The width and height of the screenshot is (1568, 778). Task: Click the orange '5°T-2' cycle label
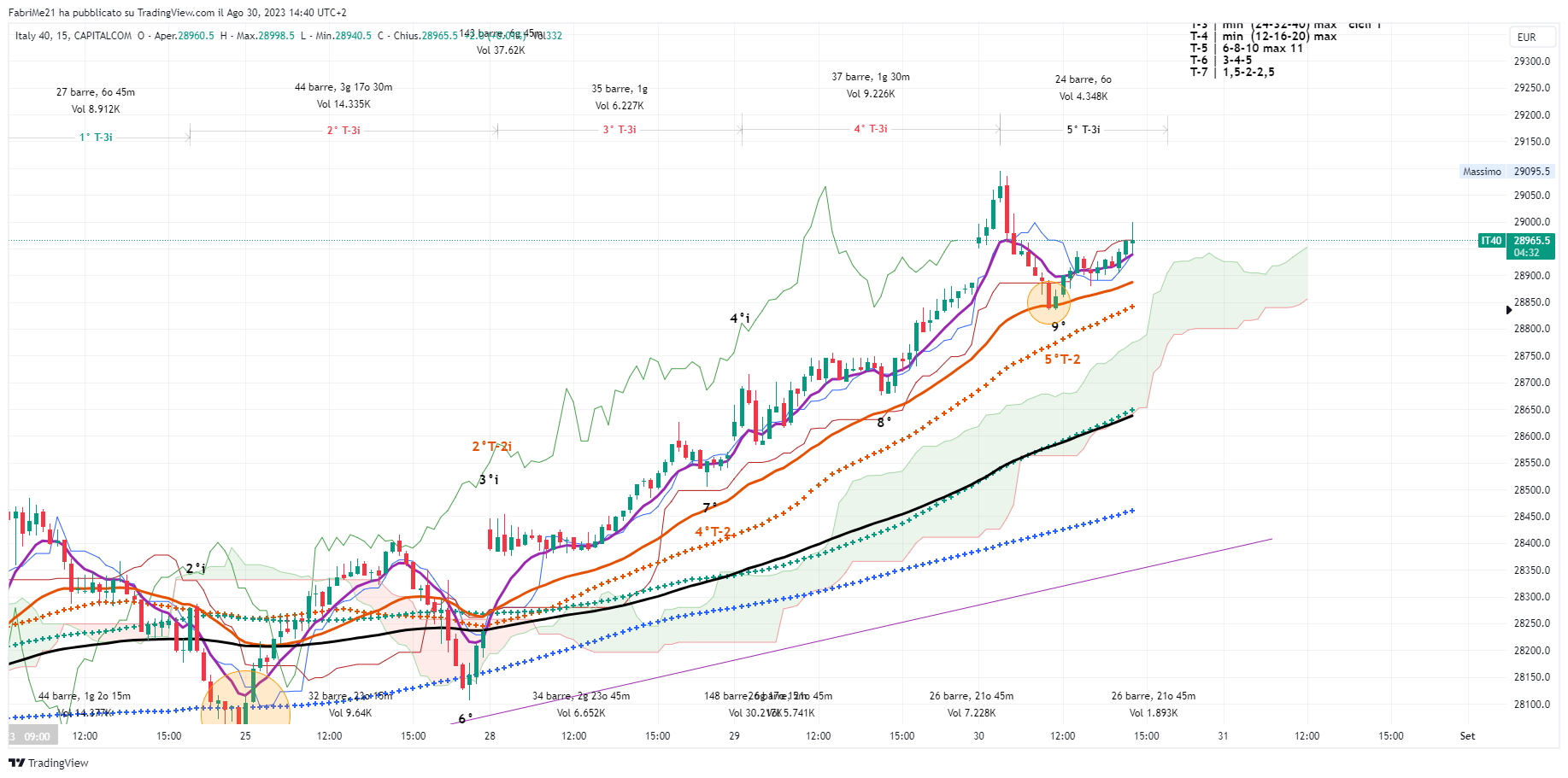(1062, 360)
